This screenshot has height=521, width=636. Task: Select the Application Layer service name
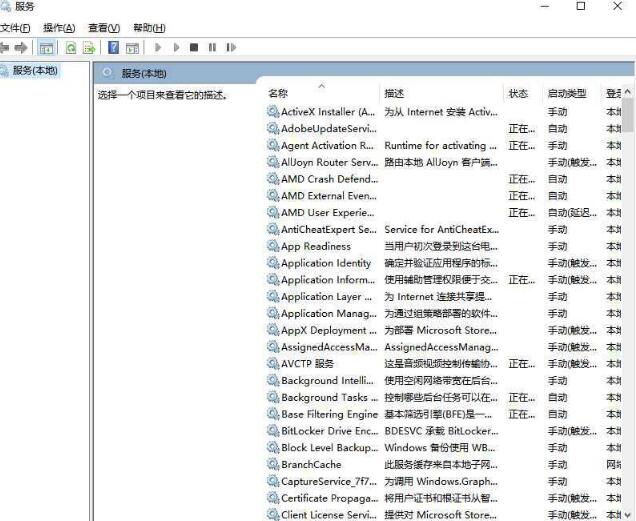327,297
